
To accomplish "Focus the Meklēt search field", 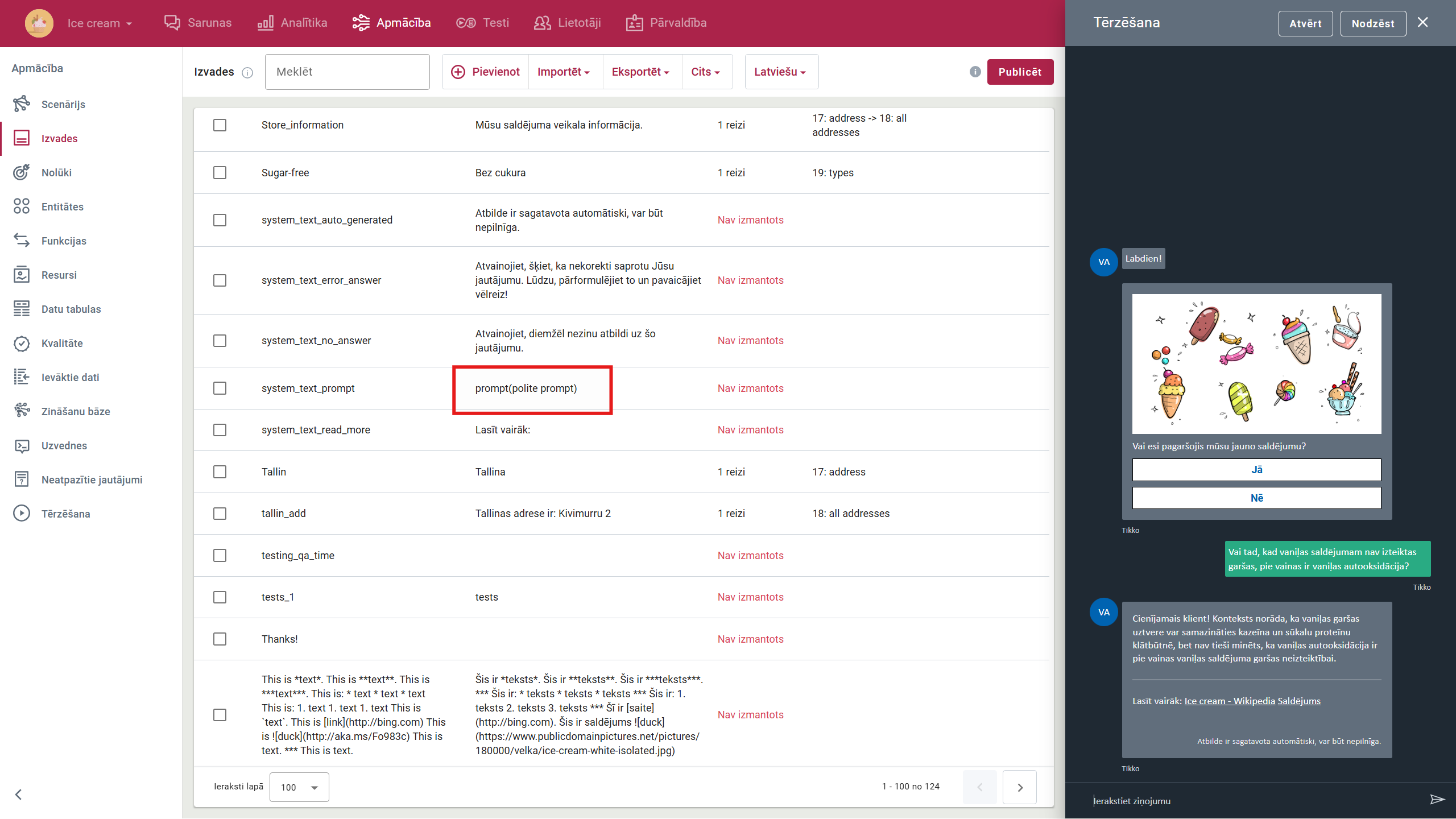I will tap(347, 72).
